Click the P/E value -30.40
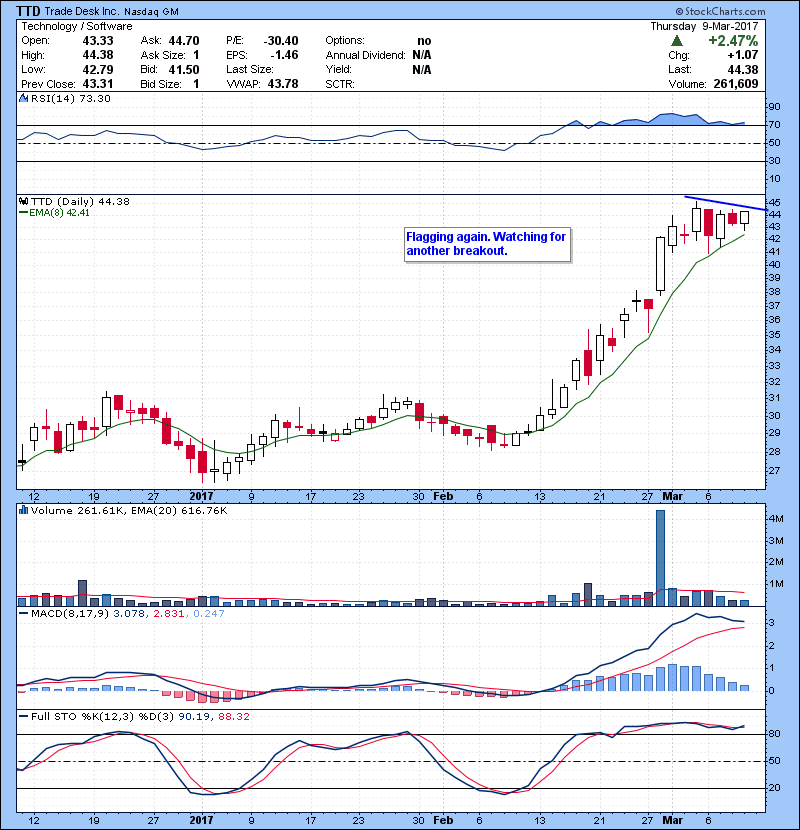 click(281, 41)
